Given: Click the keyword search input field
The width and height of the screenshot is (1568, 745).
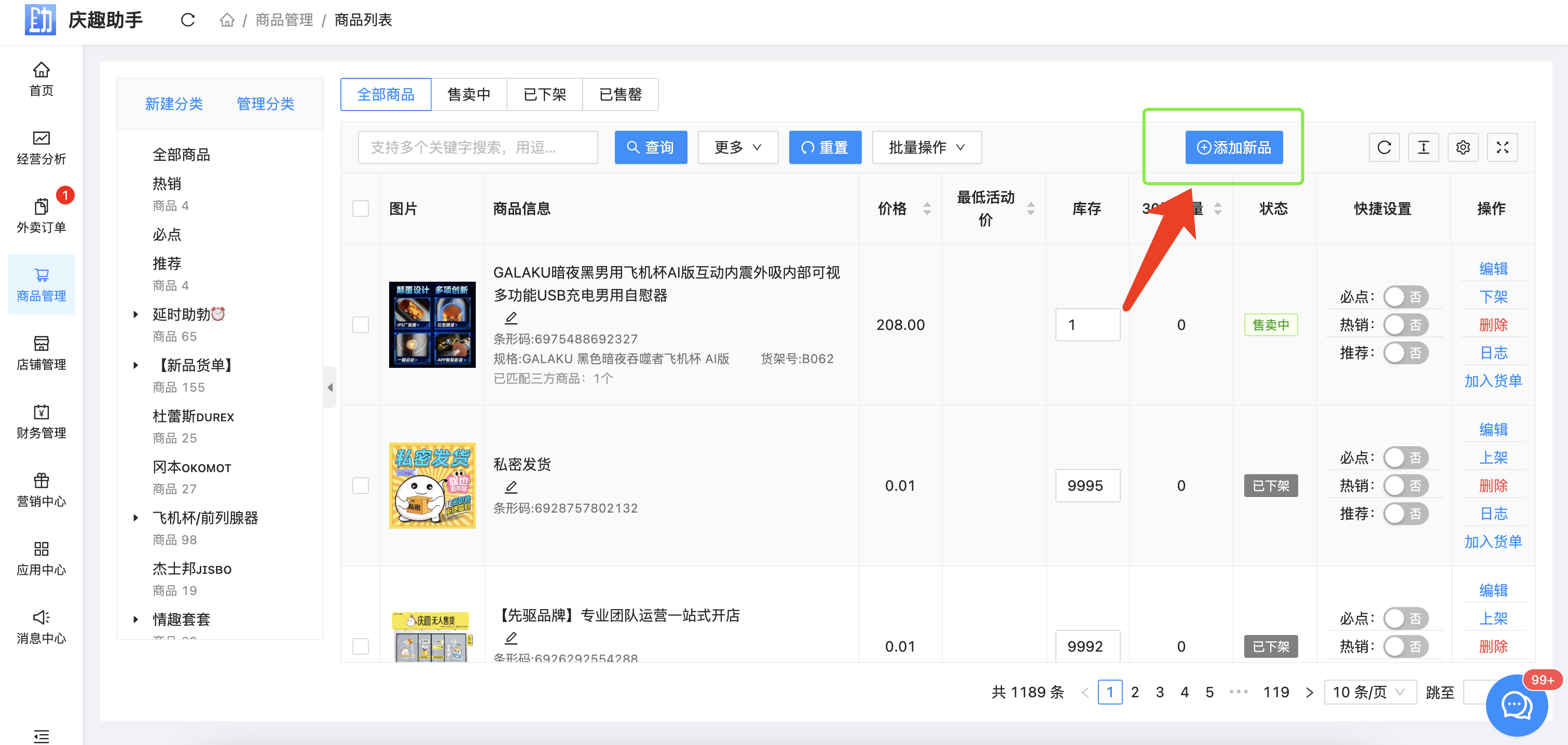Looking at the screenshot, I should [x=477, y=147].
